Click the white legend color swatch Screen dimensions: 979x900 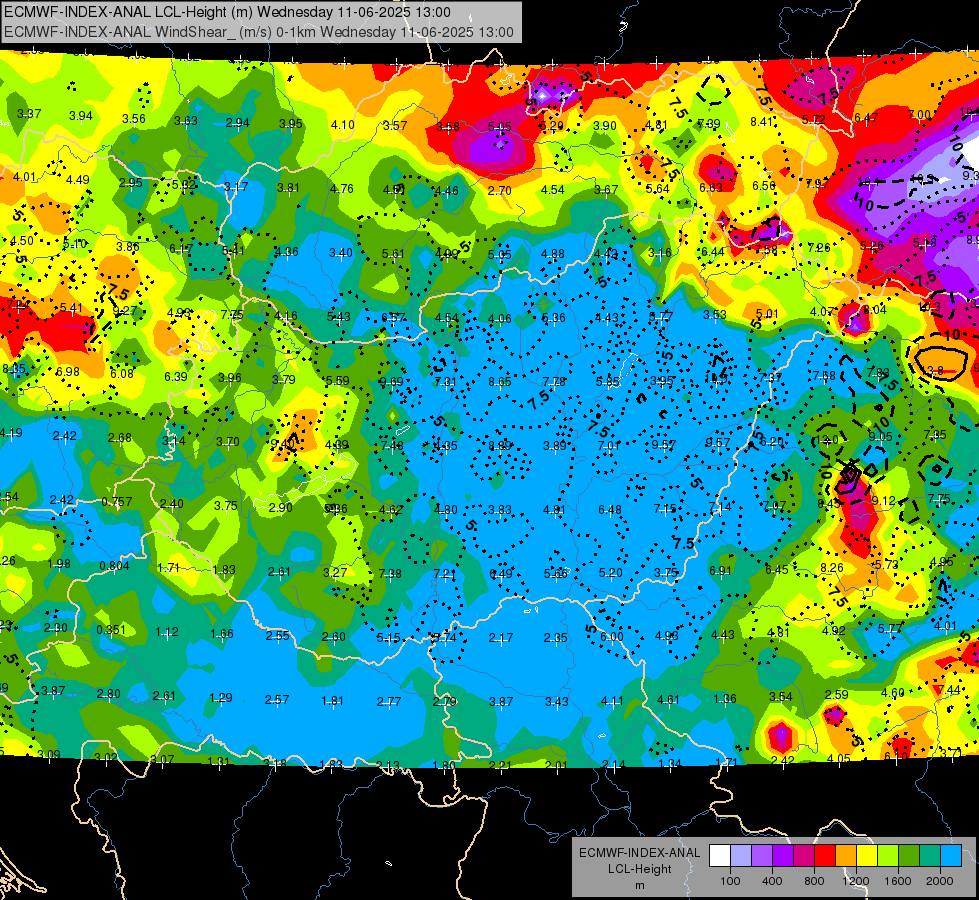coord(720,855)
